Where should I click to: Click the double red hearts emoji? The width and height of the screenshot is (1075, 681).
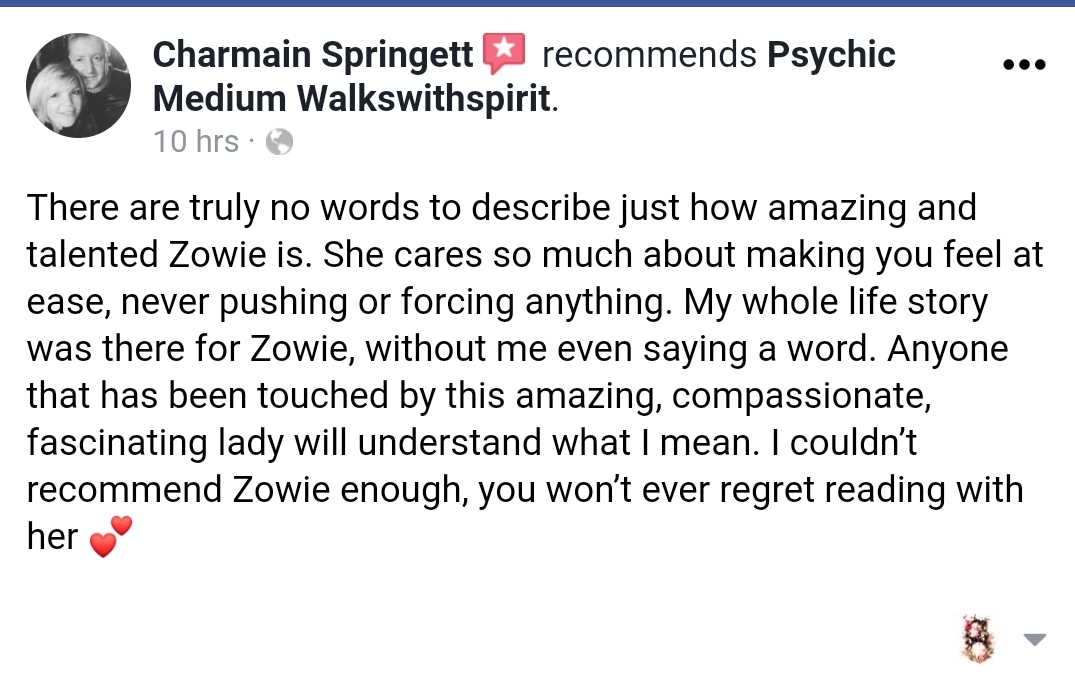(x=110, y=537)
